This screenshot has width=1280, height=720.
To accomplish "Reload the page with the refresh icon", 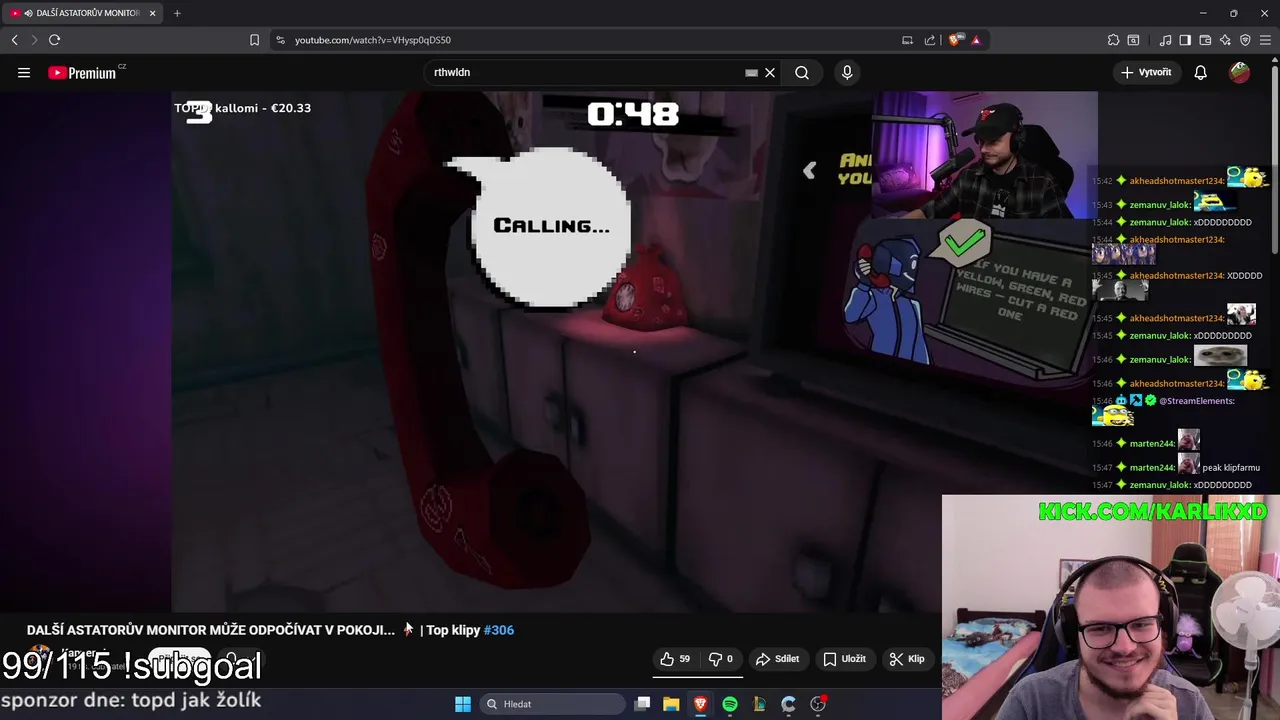I will click(x=54, y=40).
